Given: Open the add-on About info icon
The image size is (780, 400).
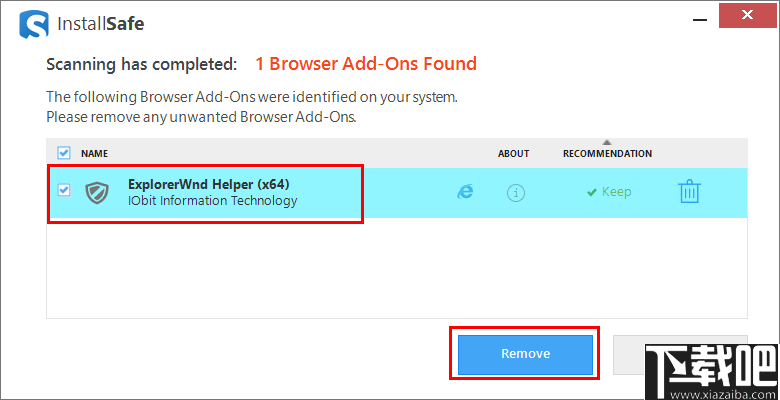Looking at the screenshot, I should point(516,192).
